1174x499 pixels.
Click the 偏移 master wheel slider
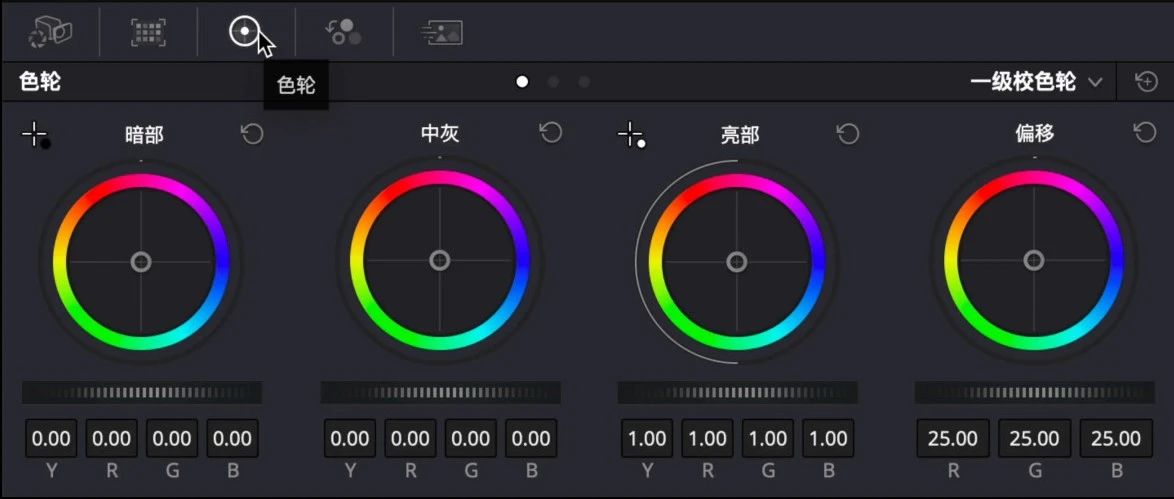point(1034,392)
